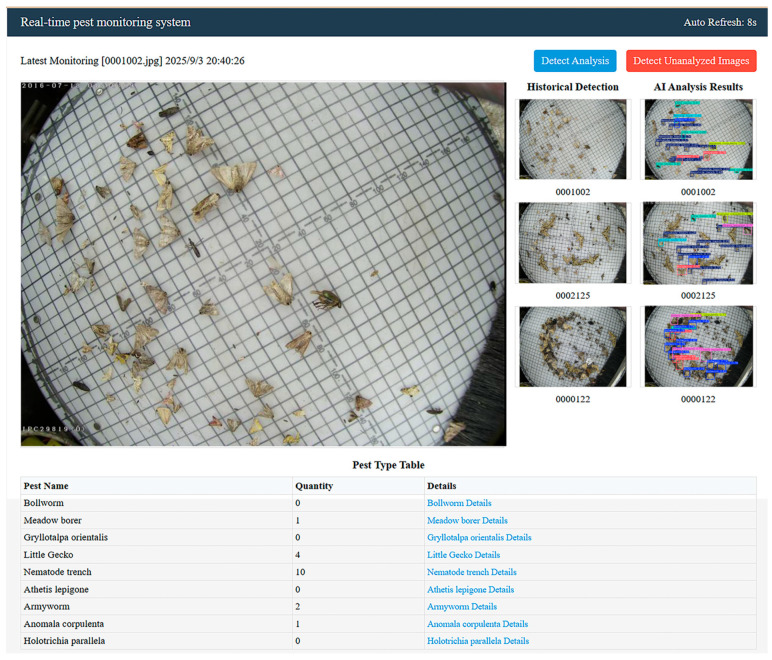Open Armyworm Details link
Screen dimensions: 772x660
[462, 606]
